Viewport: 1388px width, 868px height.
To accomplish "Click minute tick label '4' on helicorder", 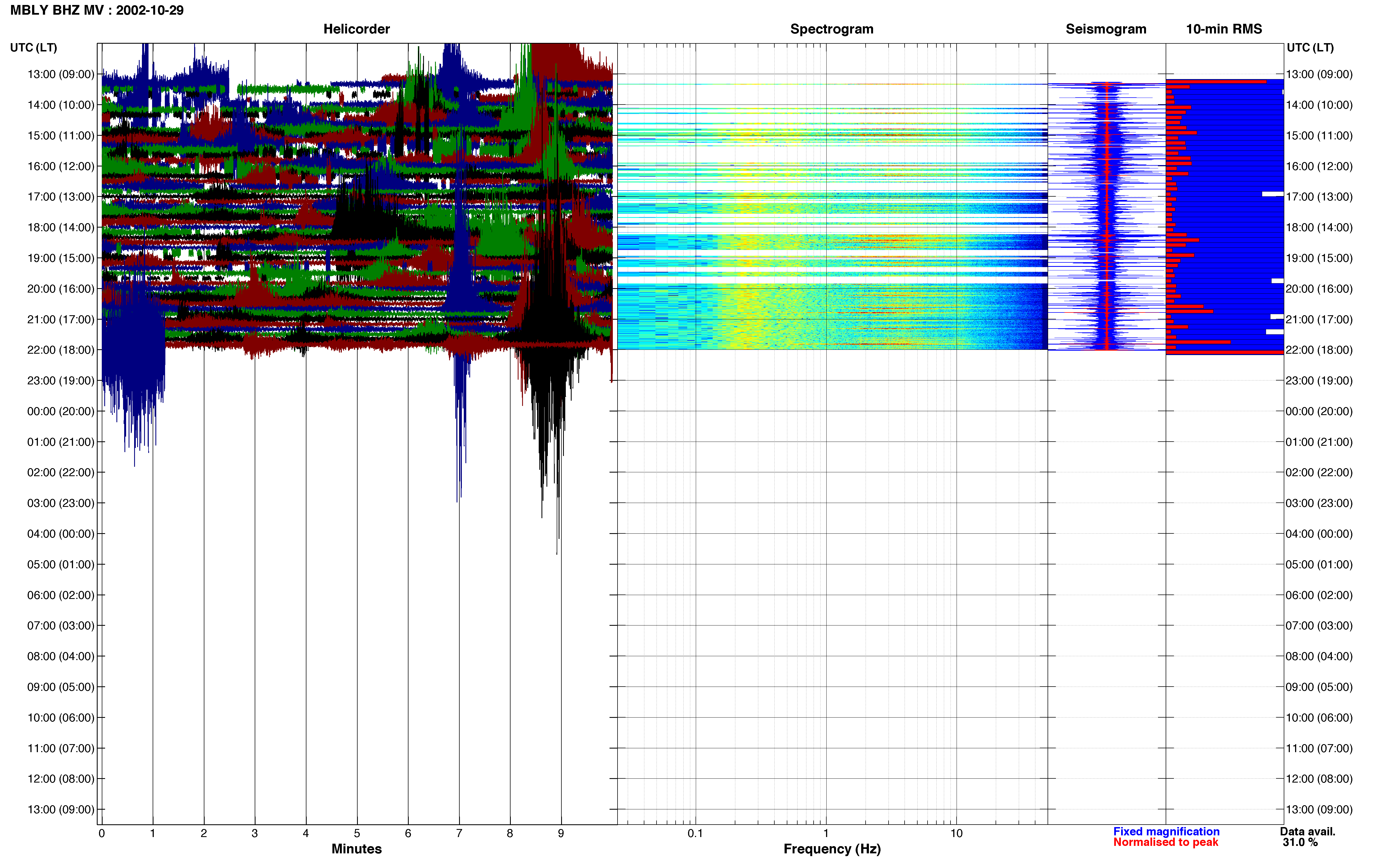I will (306, 833).
